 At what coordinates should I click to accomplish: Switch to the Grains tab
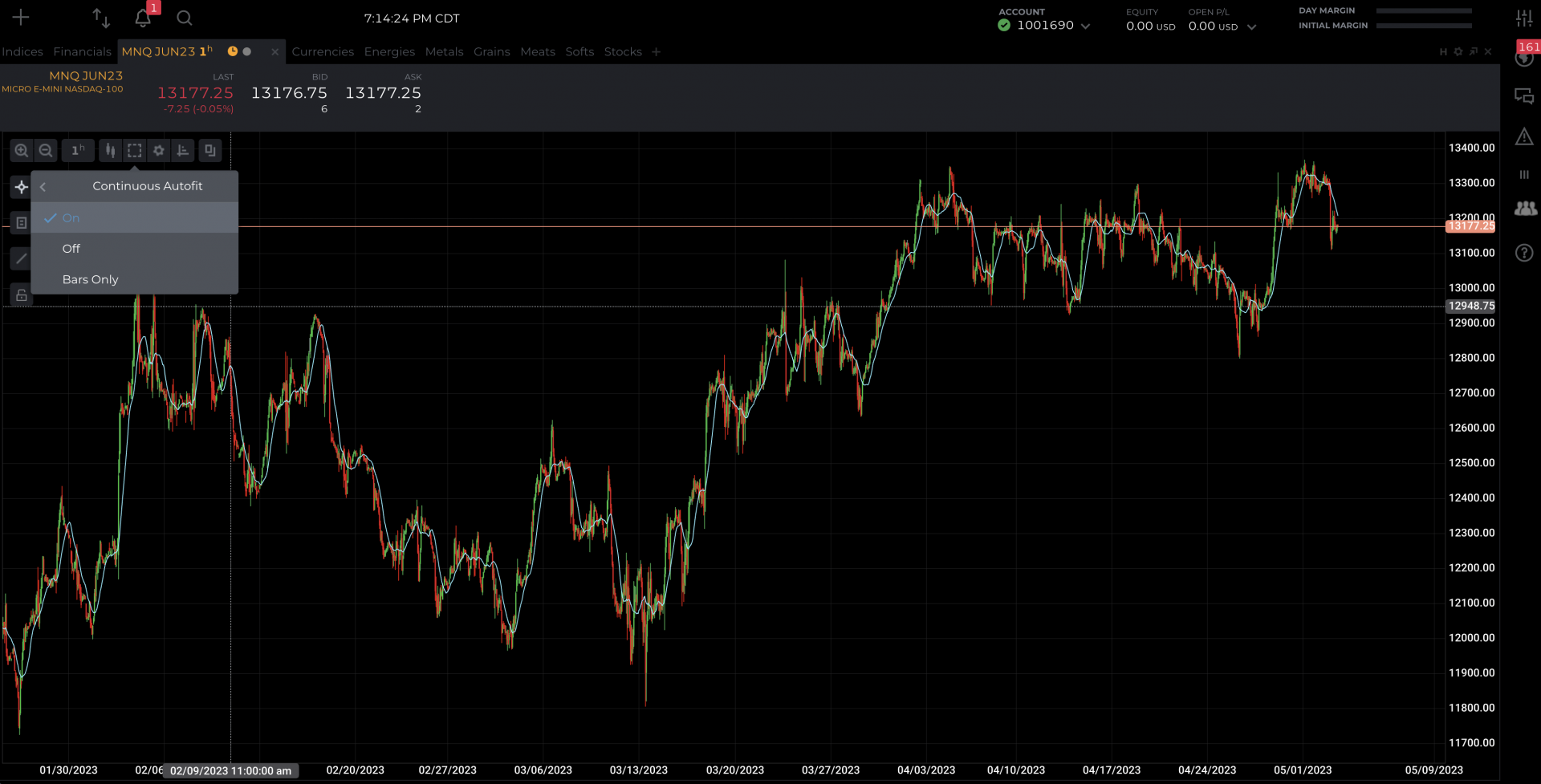(x=492, y=51)
